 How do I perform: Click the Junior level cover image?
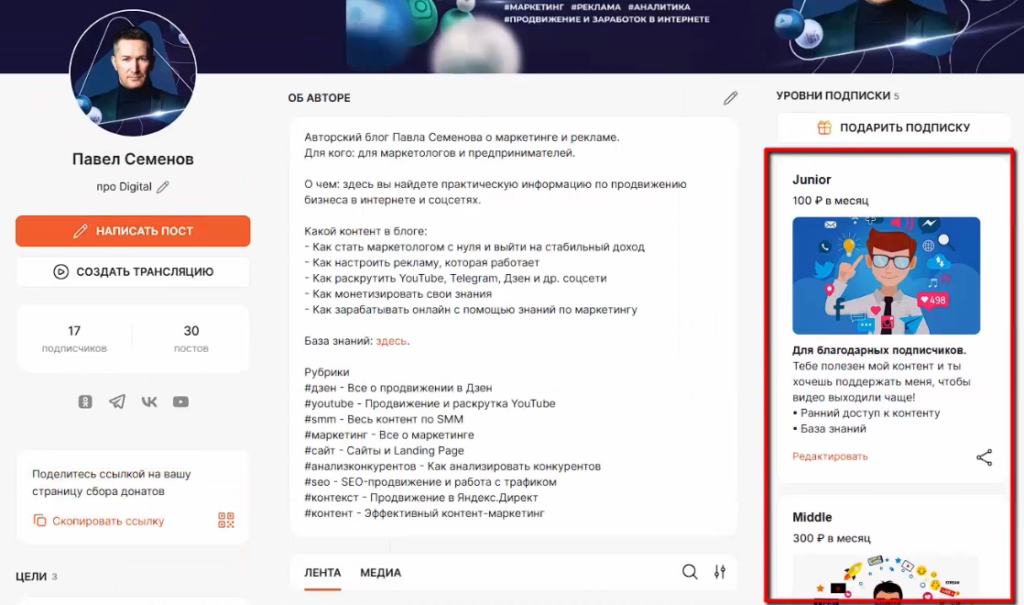[x=886, y=276]
